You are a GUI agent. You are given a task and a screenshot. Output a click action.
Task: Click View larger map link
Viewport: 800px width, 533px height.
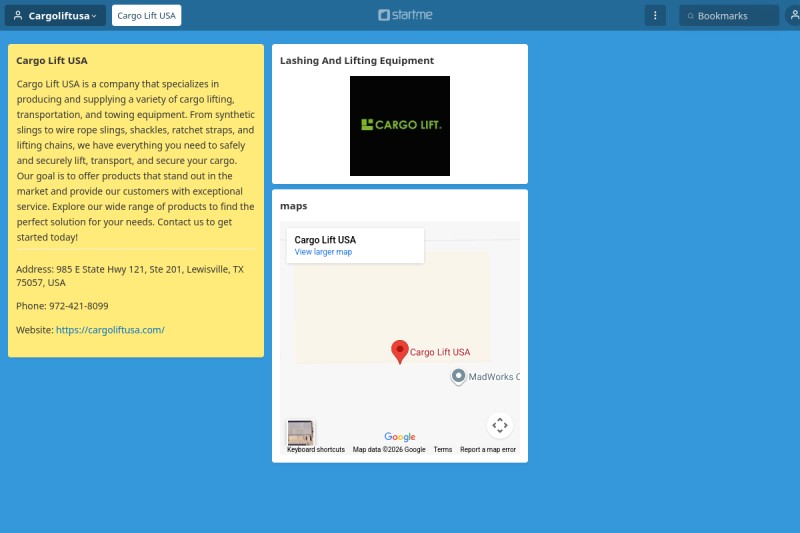(323, 252)
